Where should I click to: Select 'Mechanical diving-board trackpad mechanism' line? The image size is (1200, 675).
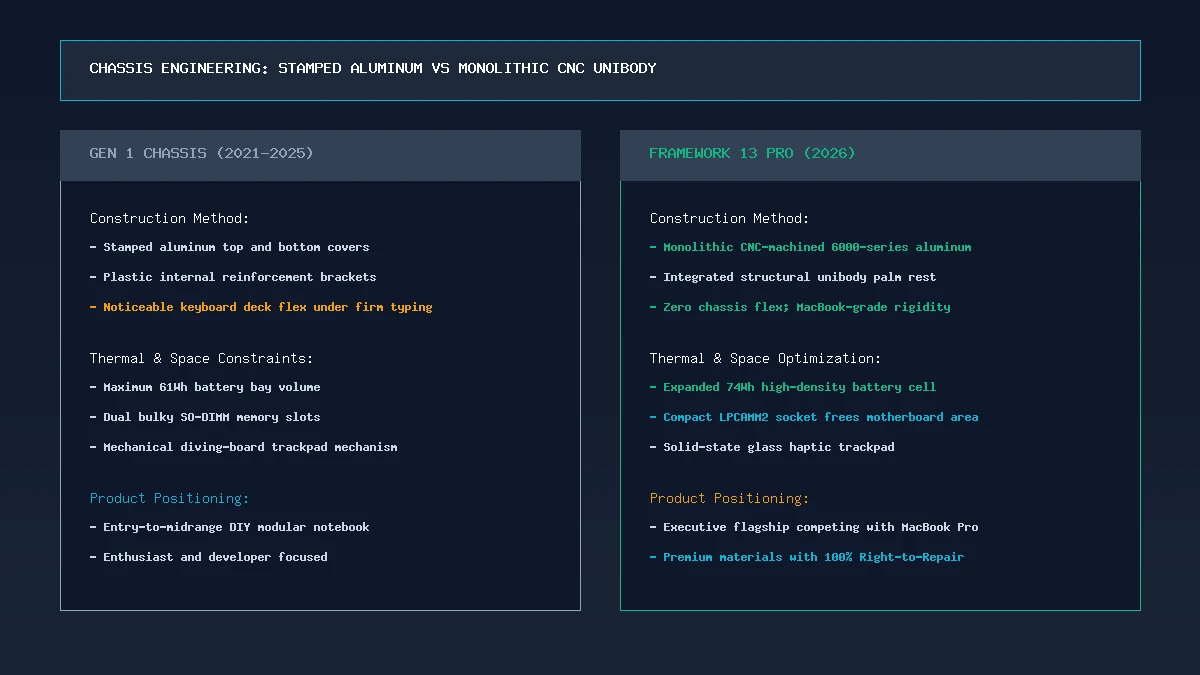(244, 447)
